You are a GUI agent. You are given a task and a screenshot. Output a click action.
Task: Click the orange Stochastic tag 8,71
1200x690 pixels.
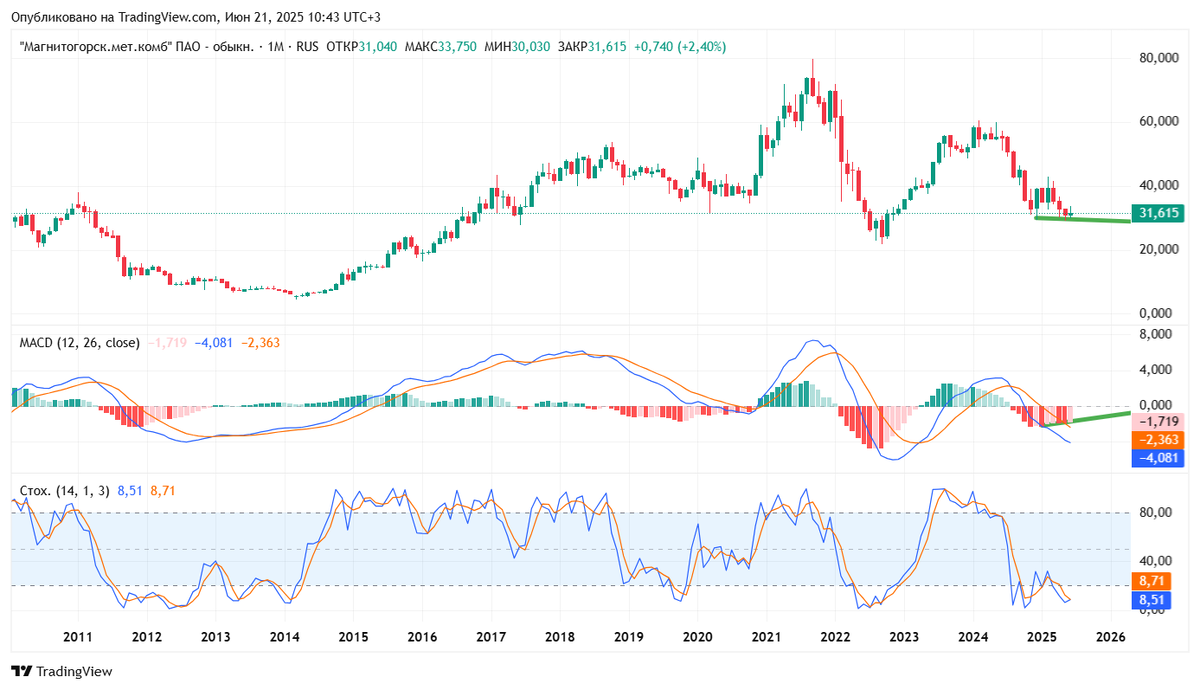[1152, 579]
